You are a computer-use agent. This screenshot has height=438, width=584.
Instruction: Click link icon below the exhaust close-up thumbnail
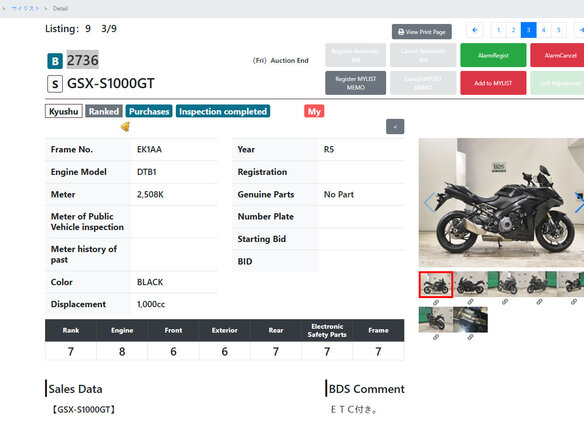coord(470,337)
